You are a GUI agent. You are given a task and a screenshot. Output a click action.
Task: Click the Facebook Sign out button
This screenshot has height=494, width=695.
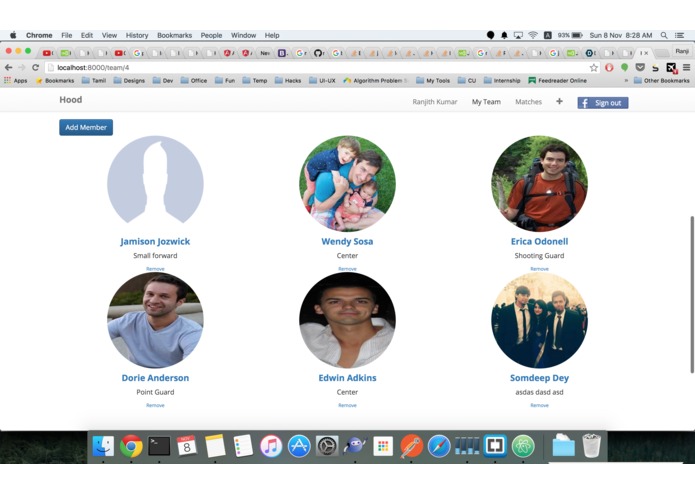(602, 103)
